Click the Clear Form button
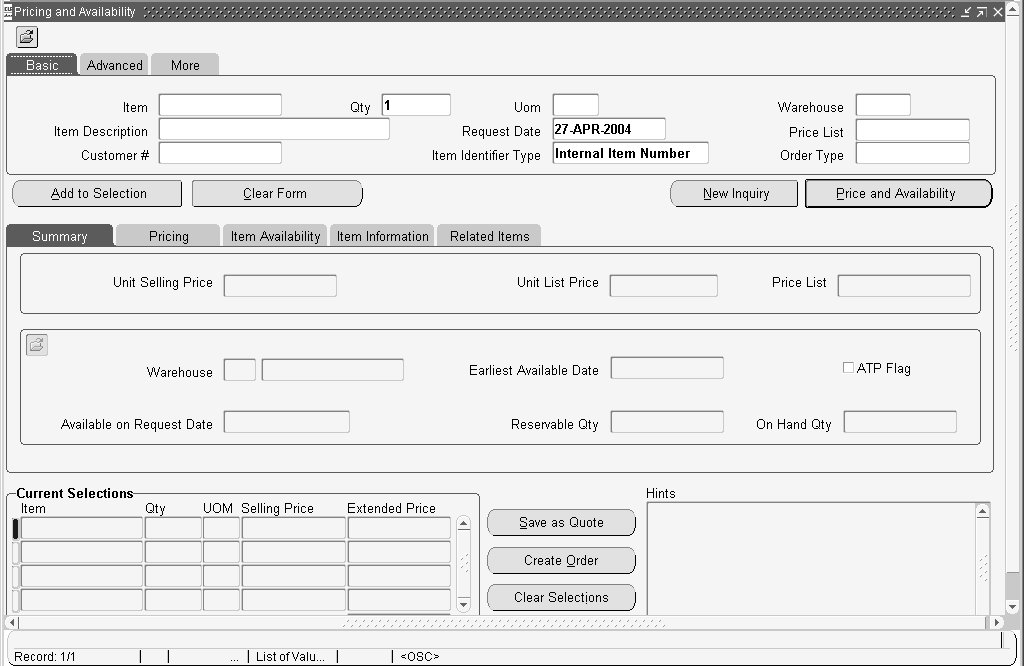The image size is (1024, 666). coord(277,193)
